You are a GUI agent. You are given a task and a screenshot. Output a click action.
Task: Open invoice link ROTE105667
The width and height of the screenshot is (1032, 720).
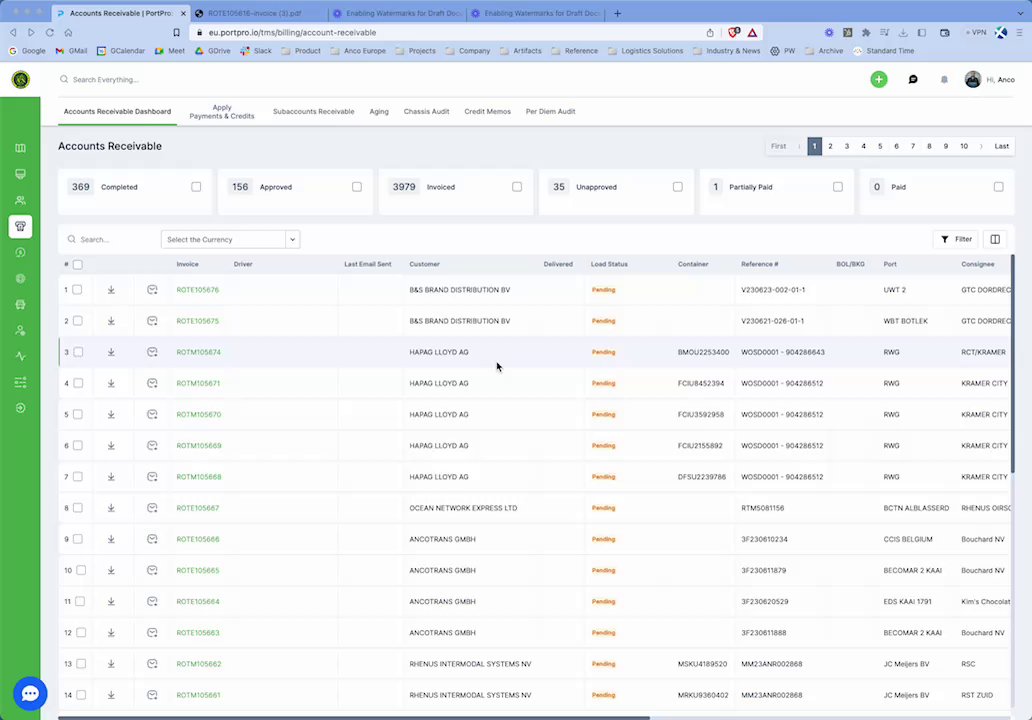197,508
